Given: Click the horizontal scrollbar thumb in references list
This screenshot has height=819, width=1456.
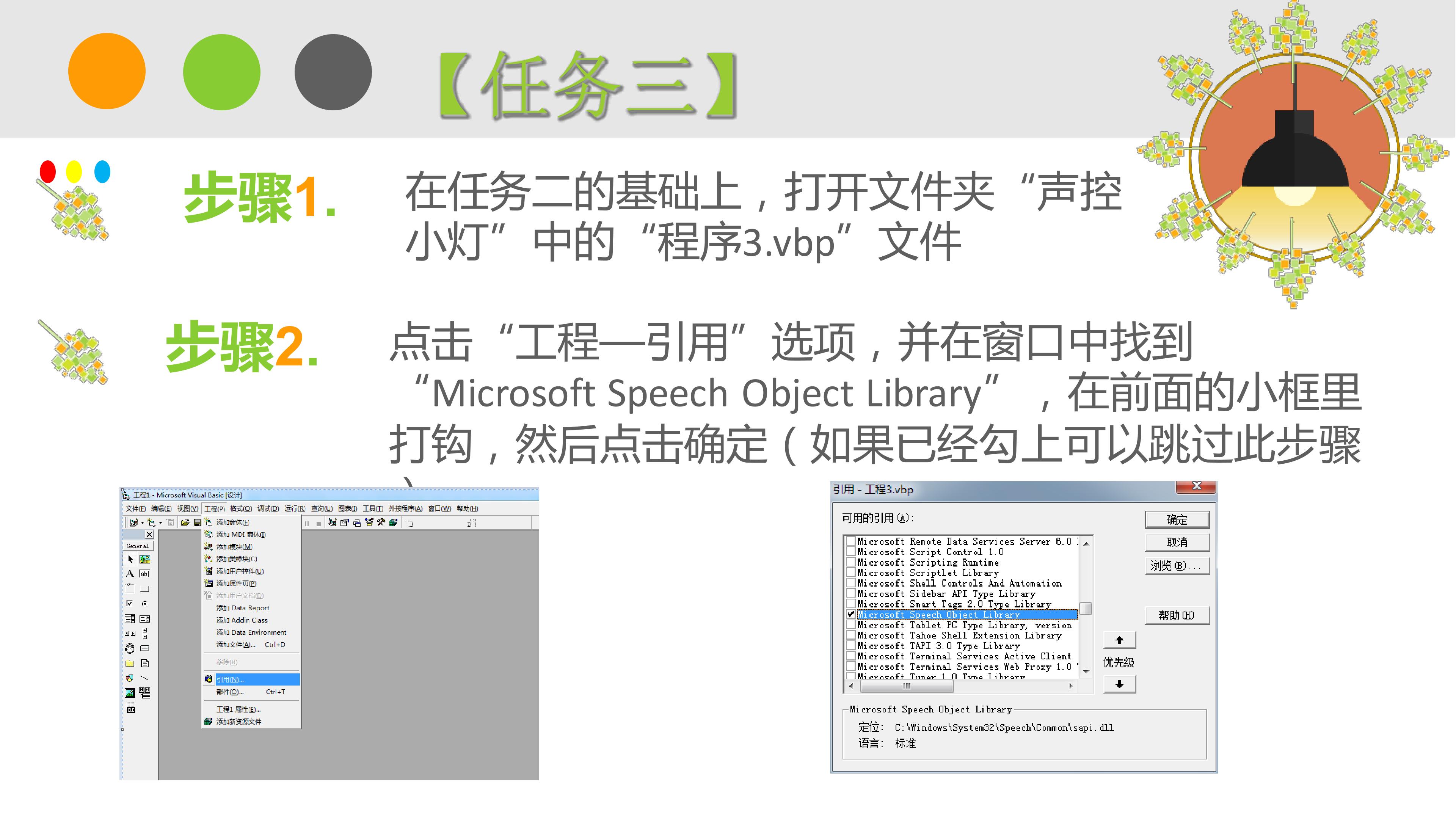Looking at the screenshot, I should coord(907,686).
